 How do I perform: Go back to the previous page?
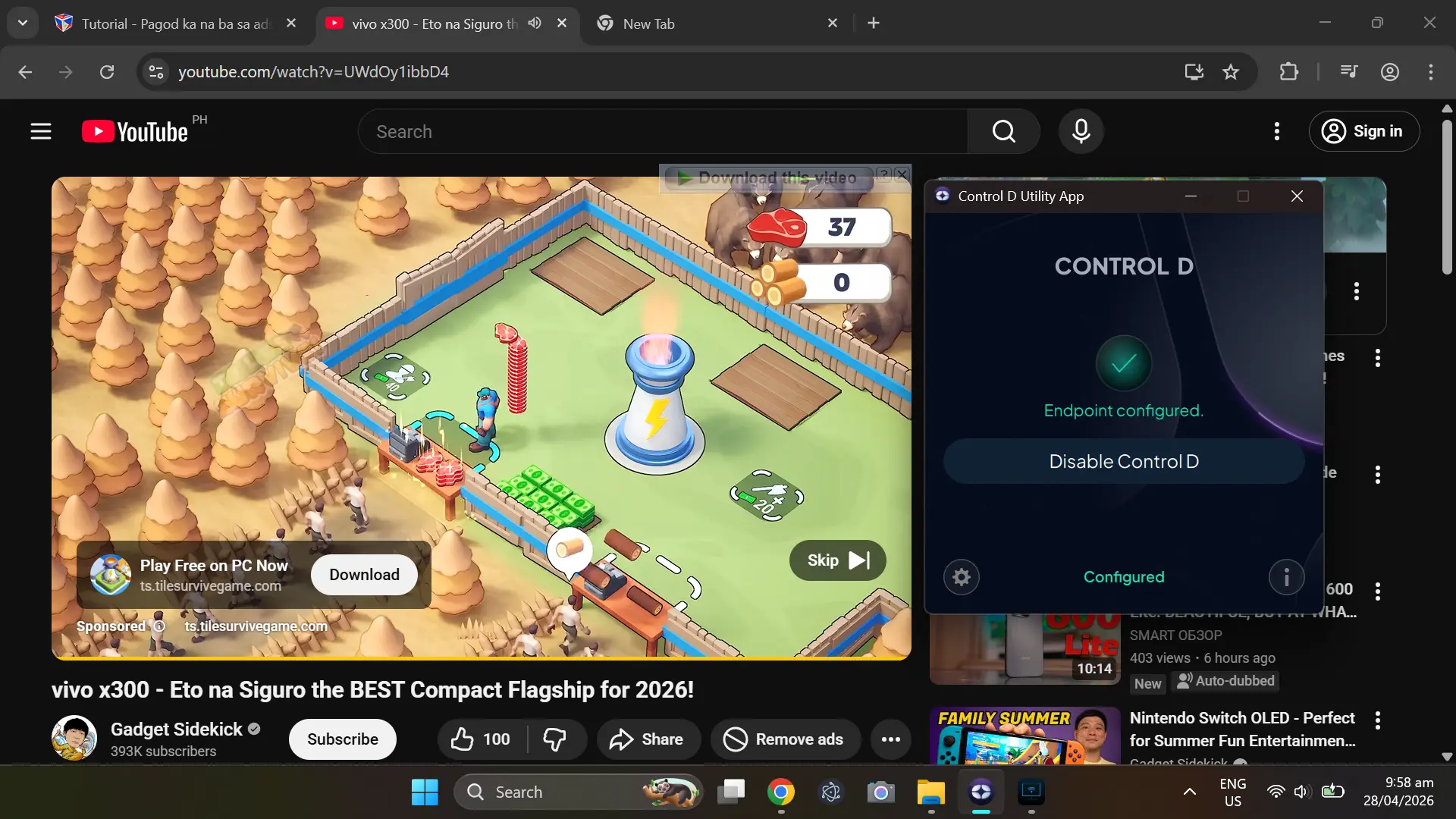[25, 72]
